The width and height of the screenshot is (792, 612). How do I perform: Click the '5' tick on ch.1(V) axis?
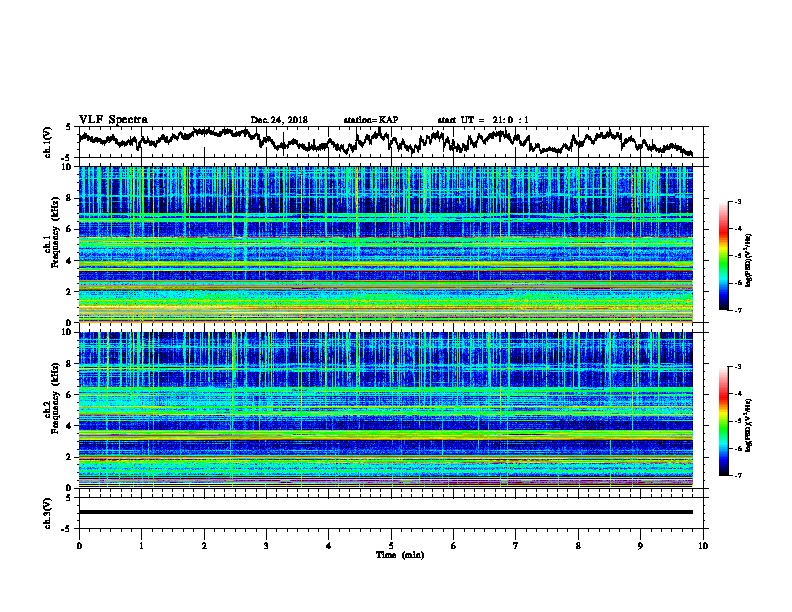pos(69,127)
